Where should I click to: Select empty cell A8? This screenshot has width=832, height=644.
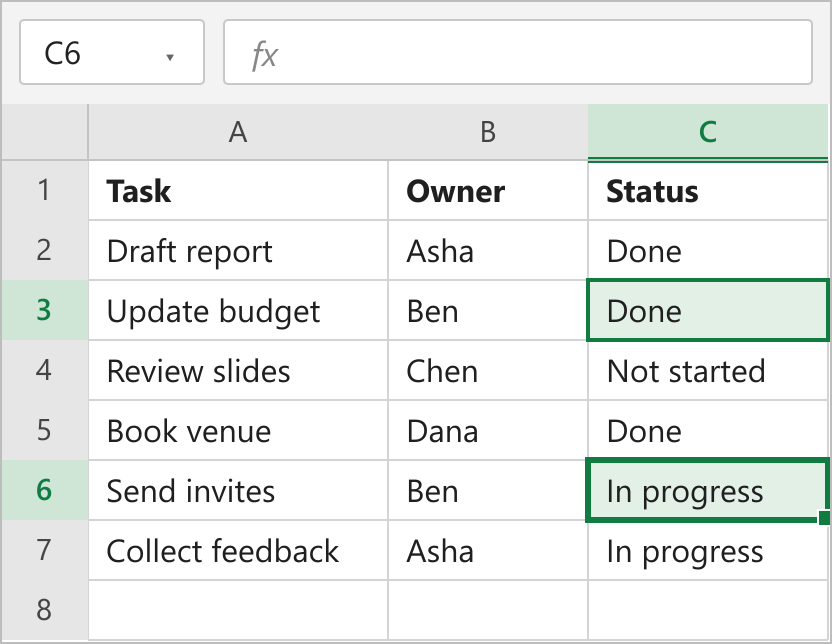click(x=238, y=610)
